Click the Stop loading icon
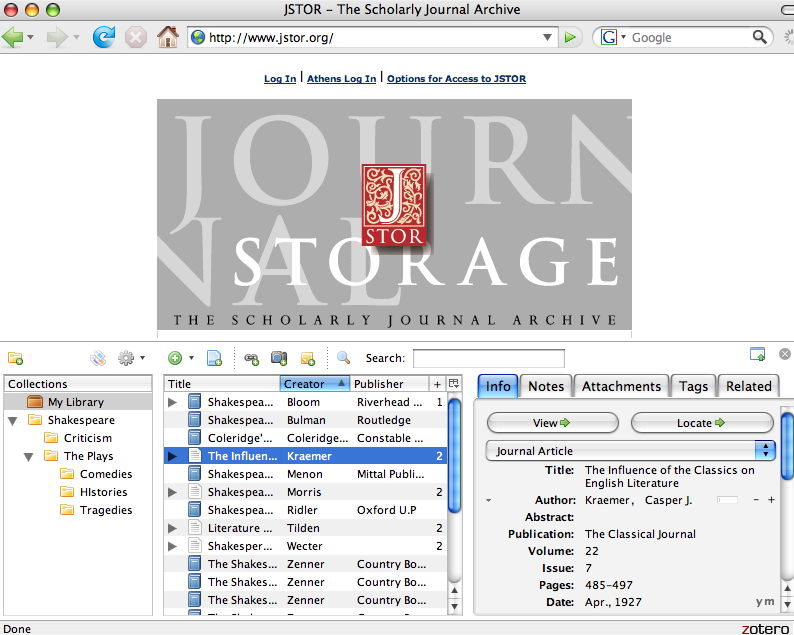This screenshot has height=635, width=794. click(136, 37)
